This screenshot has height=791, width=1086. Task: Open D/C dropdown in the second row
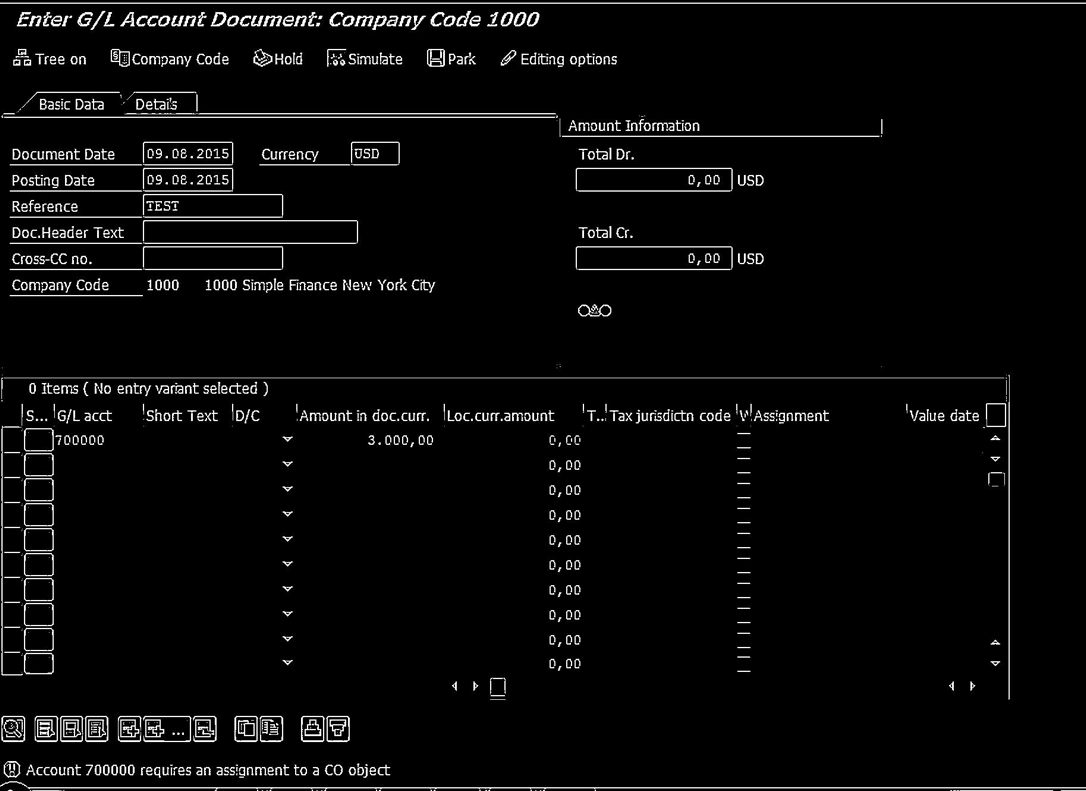tap(288, 465)
